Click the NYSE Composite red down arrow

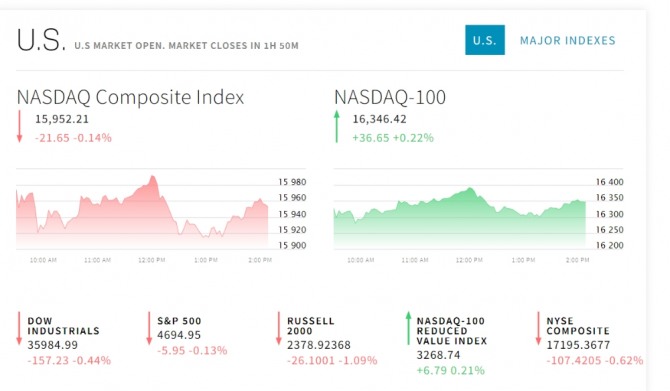pos(538,328)
